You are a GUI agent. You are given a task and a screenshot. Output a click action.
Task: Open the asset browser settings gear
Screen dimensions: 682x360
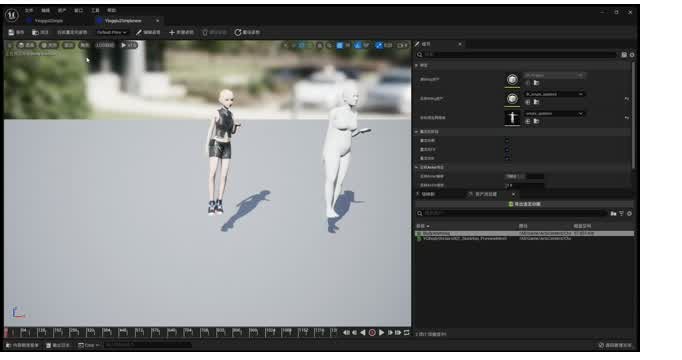629,213
